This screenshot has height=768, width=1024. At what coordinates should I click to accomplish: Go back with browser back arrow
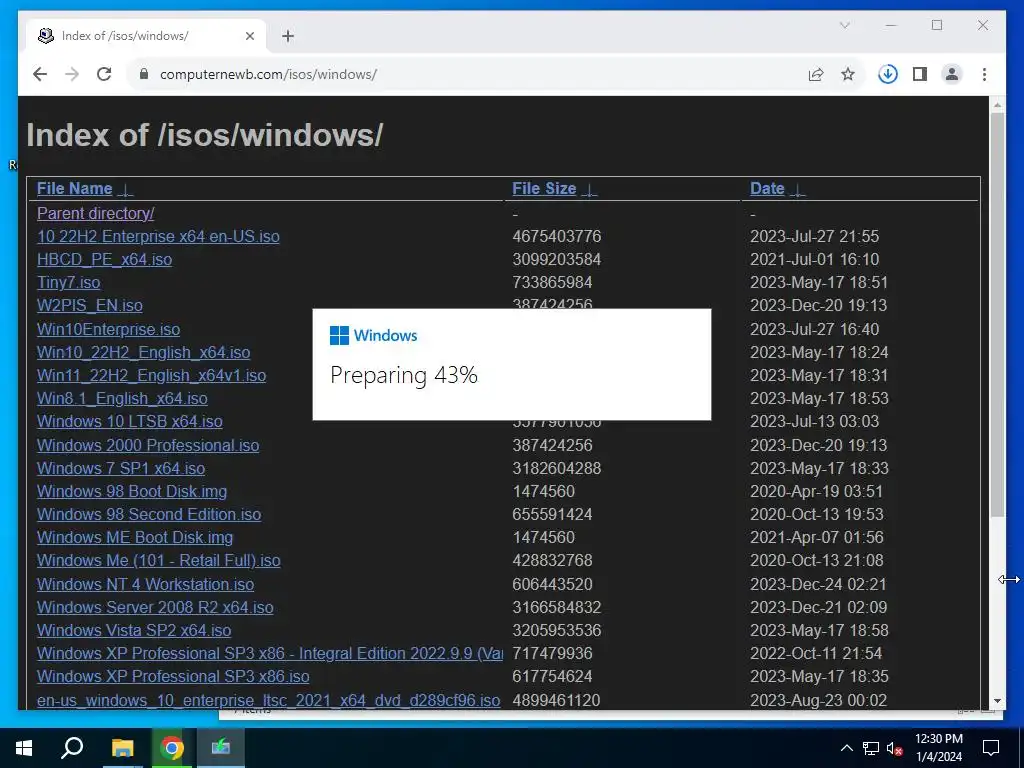40,74
